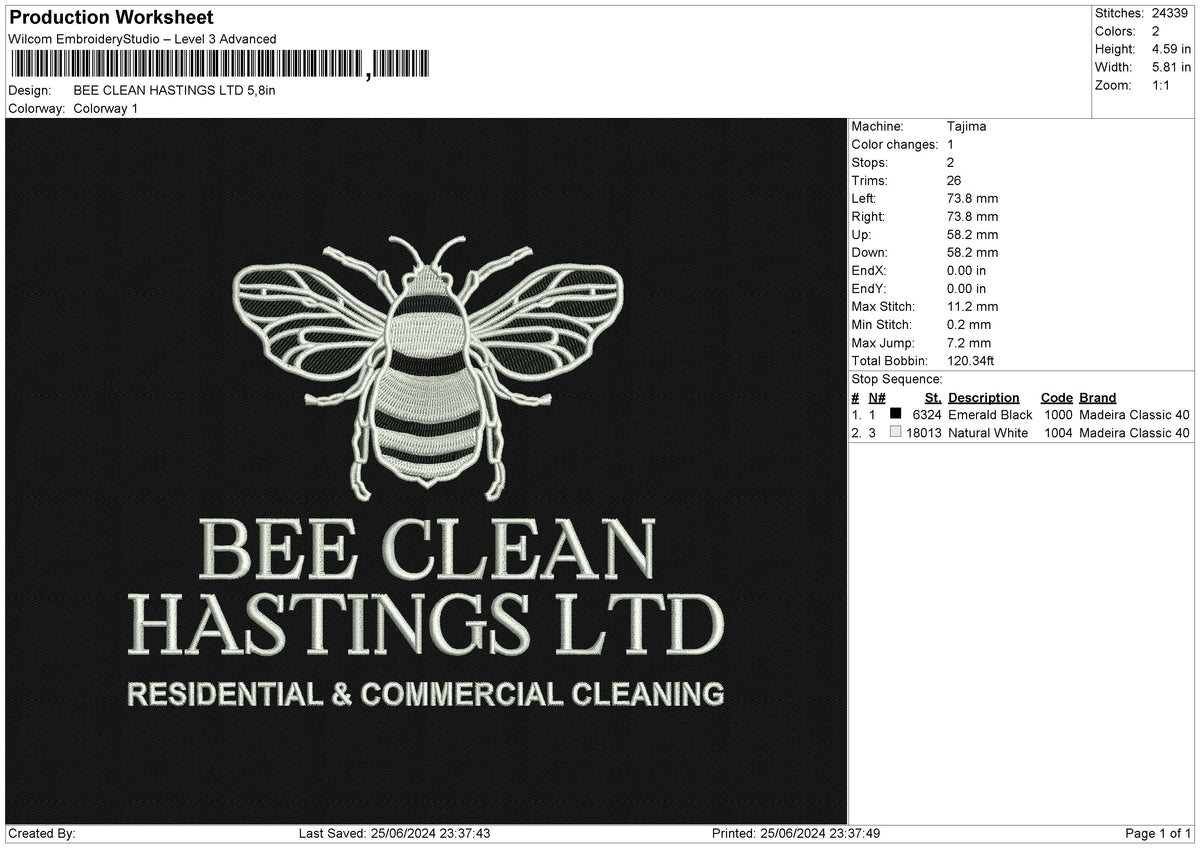Click the EndX label
Image resolution: width=1200 pixels, height=848 pixels.
868,270
